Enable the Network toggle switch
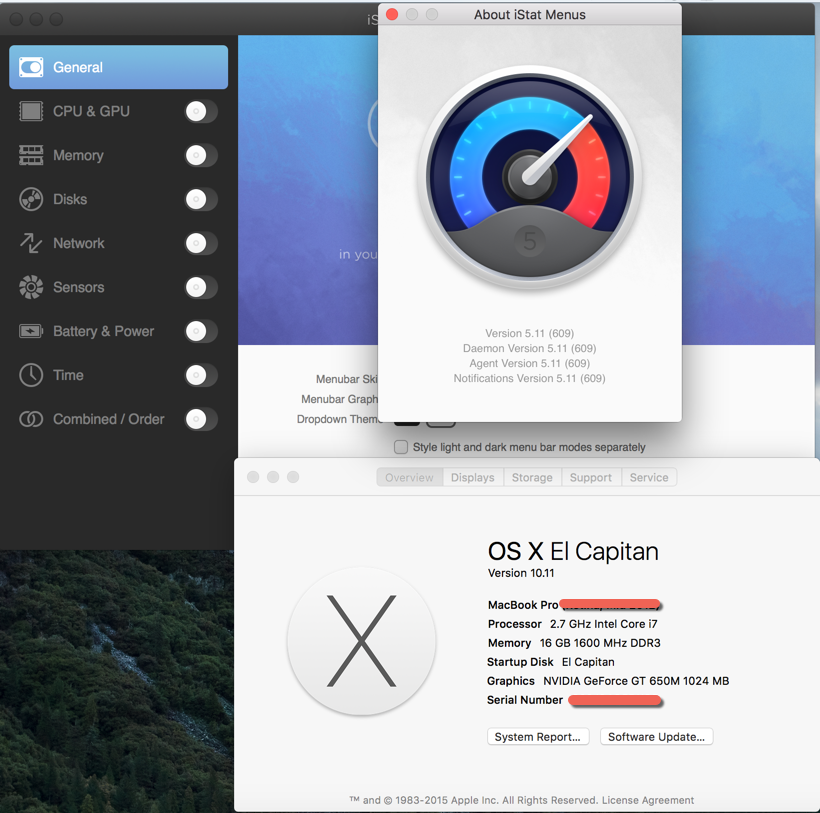Viewport: 820px width, 813px height. [x=201, y=243]
